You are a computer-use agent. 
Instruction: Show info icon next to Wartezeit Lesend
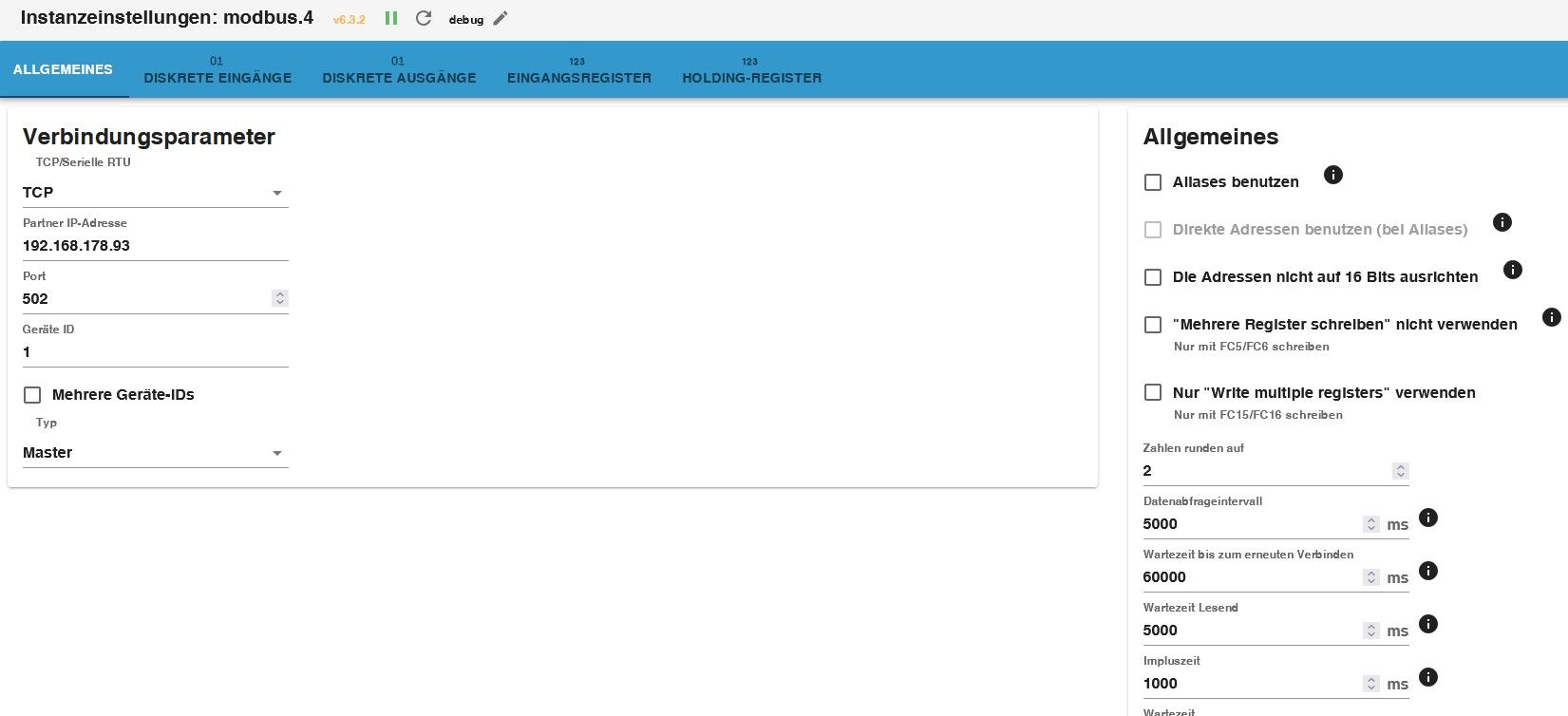pos(1428,624)
